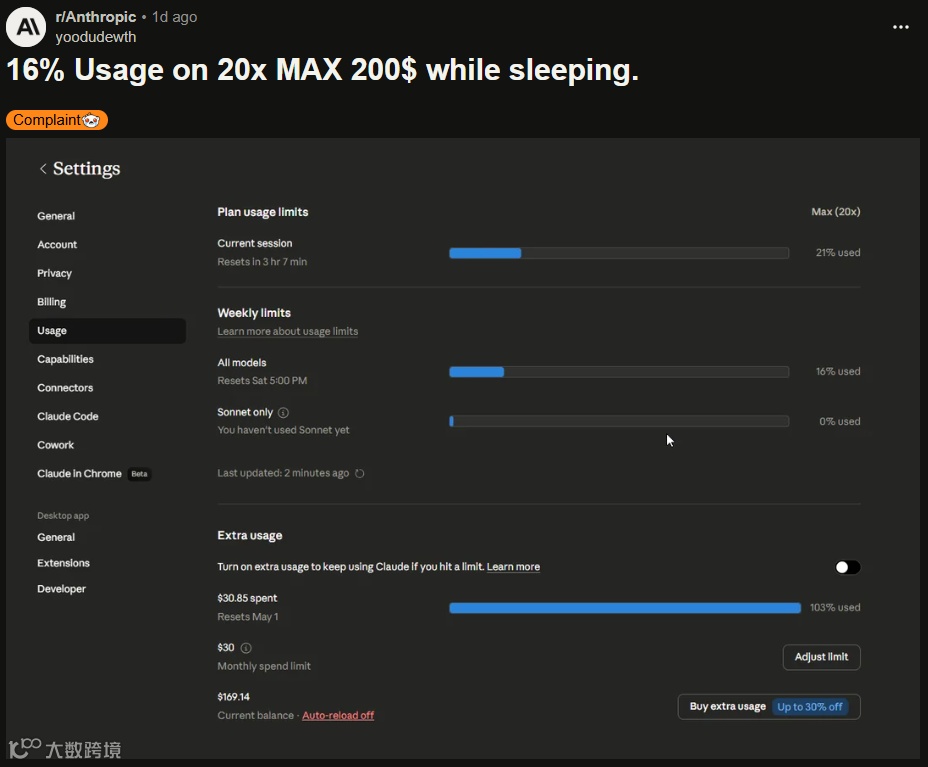Click the refresh icon beside Last updated

[x=360, y=474]
